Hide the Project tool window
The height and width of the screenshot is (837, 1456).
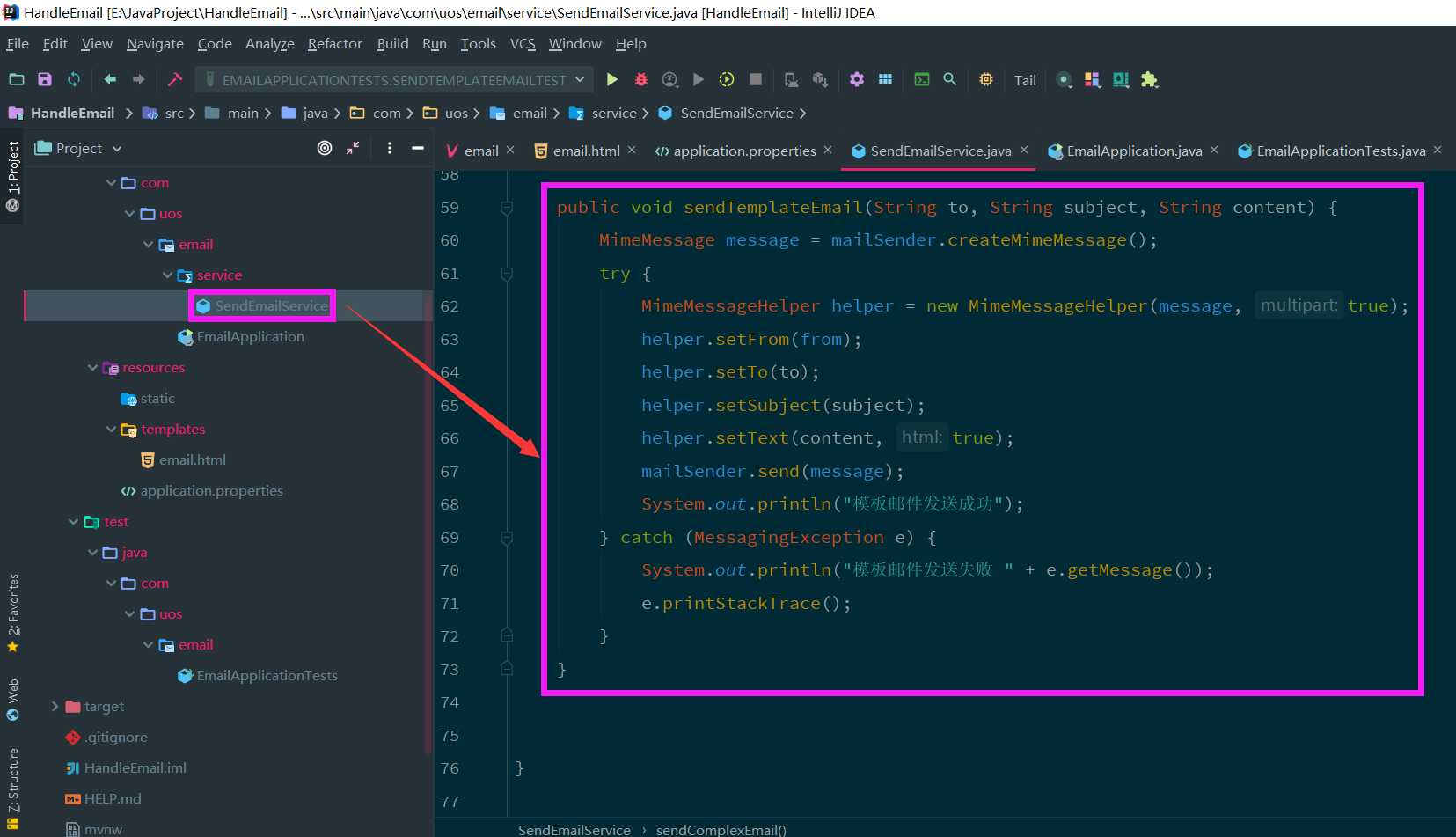point(418,148)
